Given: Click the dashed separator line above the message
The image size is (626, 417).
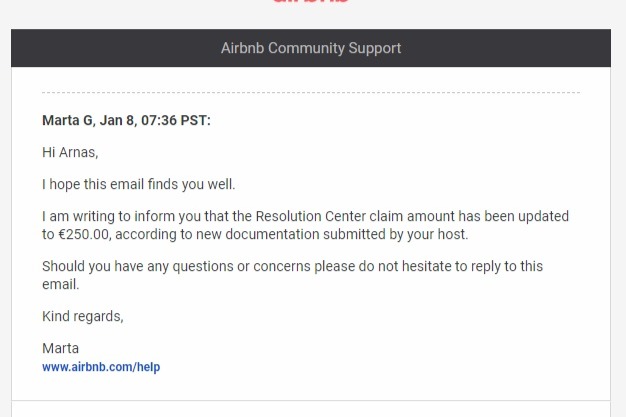Looking at the screenshot, I should point(311,92).
